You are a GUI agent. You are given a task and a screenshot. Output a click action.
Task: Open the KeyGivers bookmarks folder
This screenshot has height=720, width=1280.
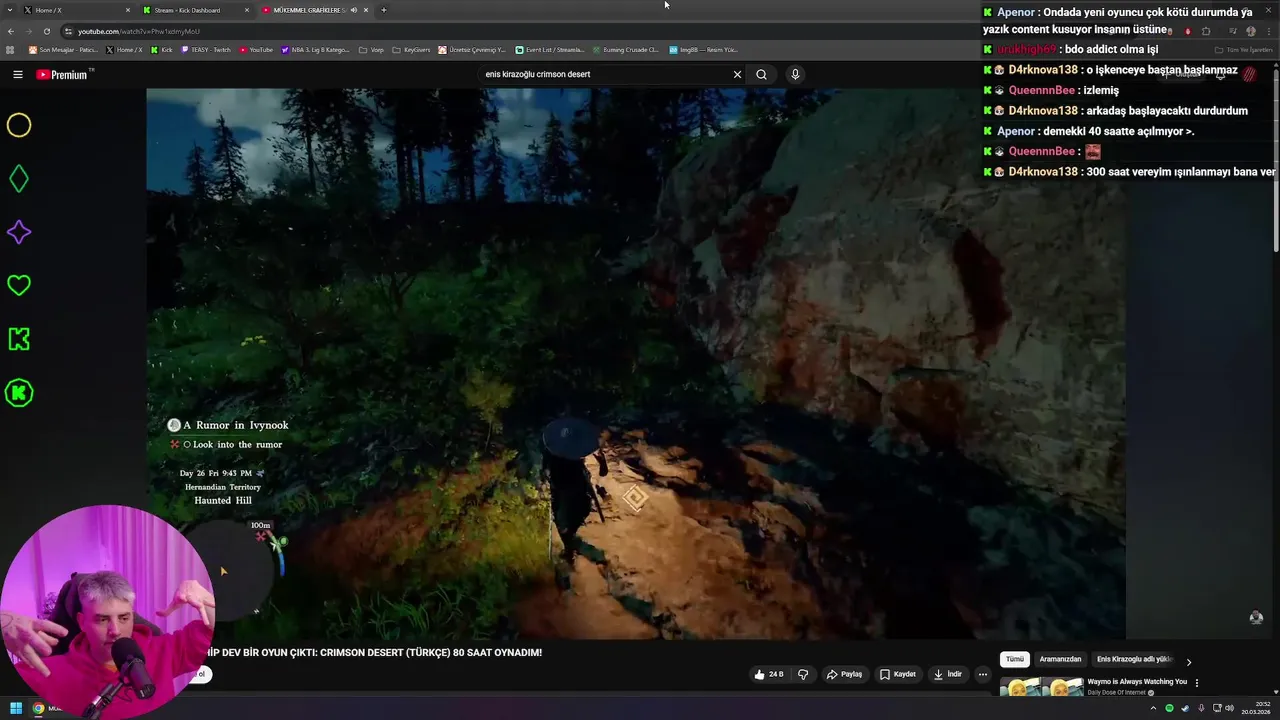(x=412, y=49)
